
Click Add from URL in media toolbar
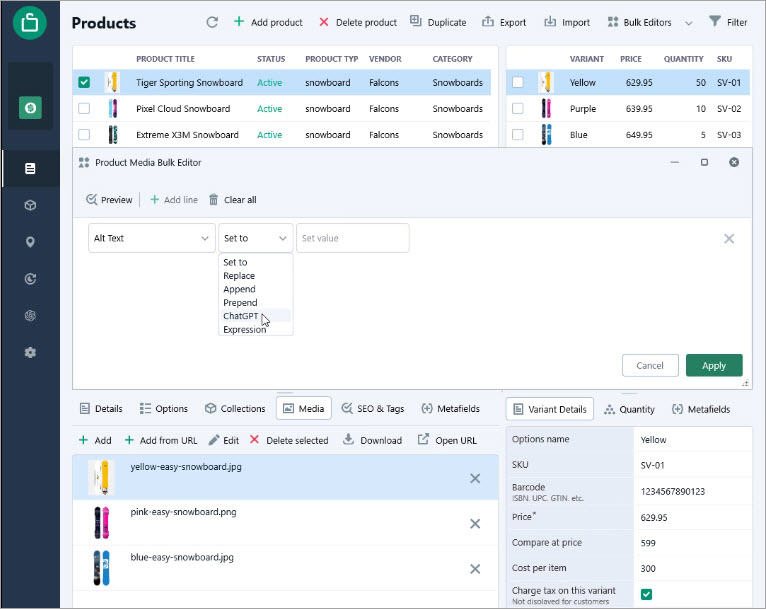click(x=161, y=440)
